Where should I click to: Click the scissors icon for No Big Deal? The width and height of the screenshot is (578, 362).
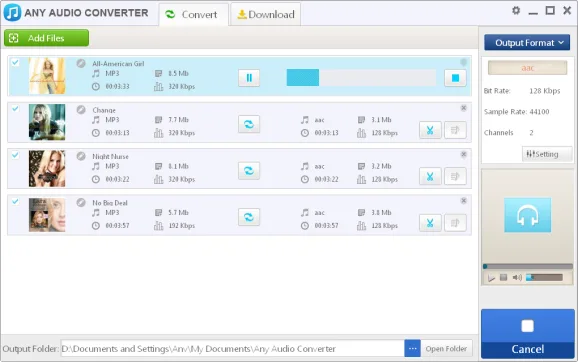(430, 223)
